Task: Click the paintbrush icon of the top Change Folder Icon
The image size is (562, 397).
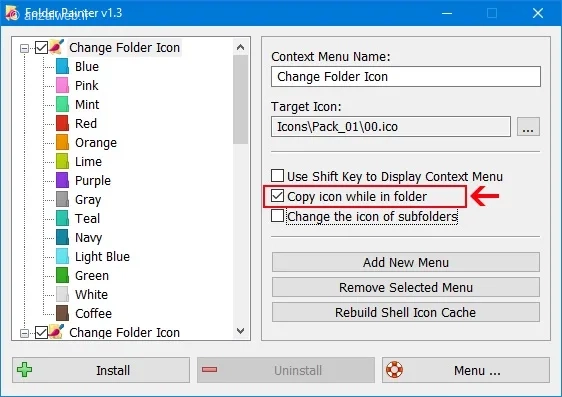Action: coord(57,47)
